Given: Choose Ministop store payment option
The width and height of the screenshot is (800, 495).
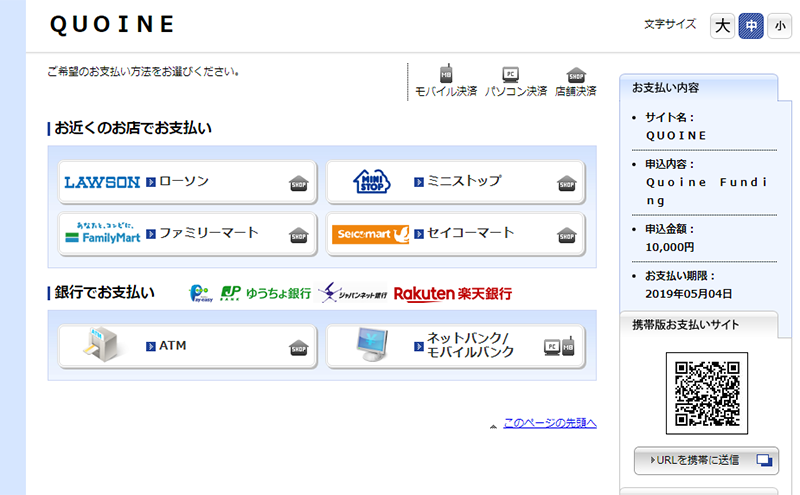Looking at the screenshot, I should (x=455, y=182).
